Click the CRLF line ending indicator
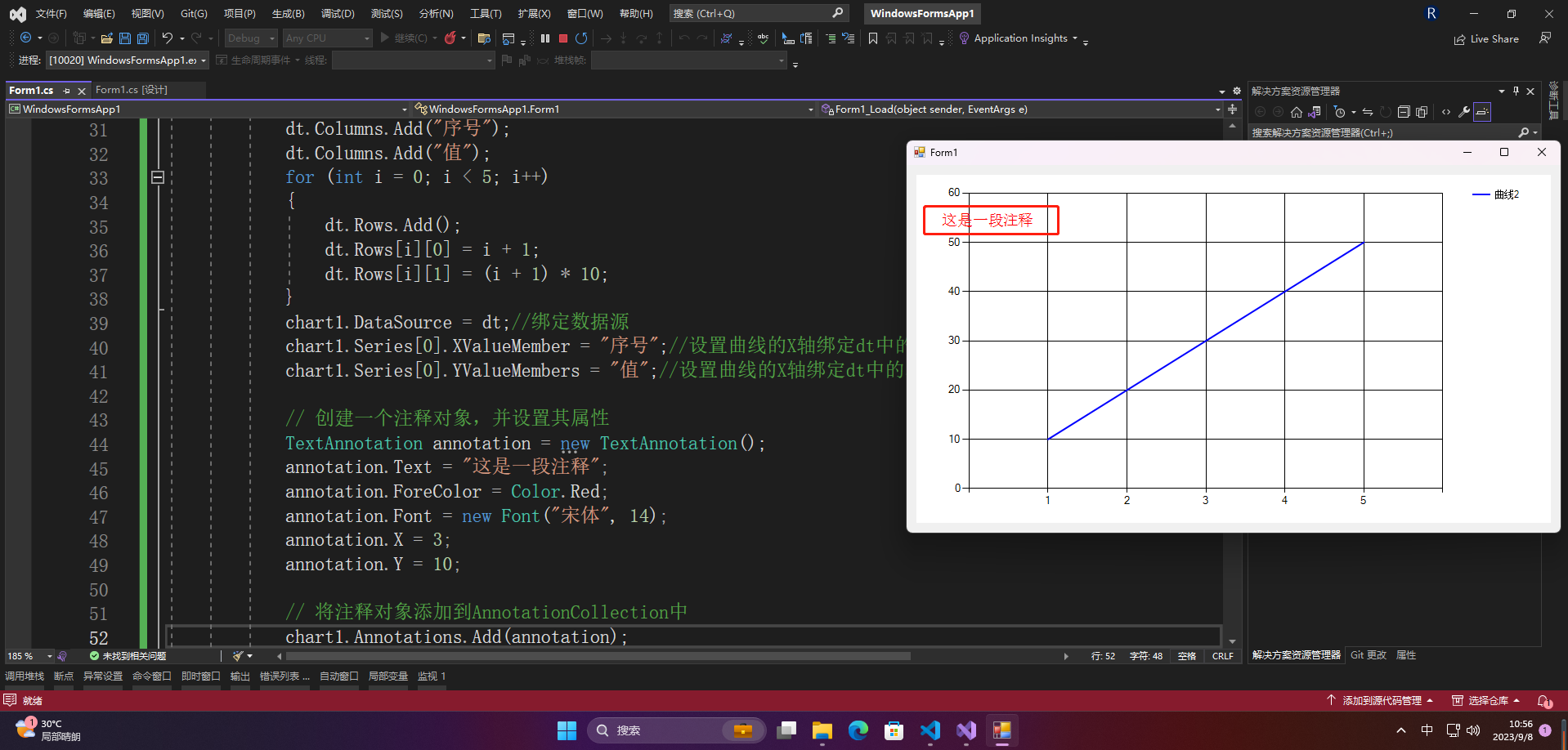Image resolution: width=1568 pixels, height=750 pixels. tap(1223, 656)
